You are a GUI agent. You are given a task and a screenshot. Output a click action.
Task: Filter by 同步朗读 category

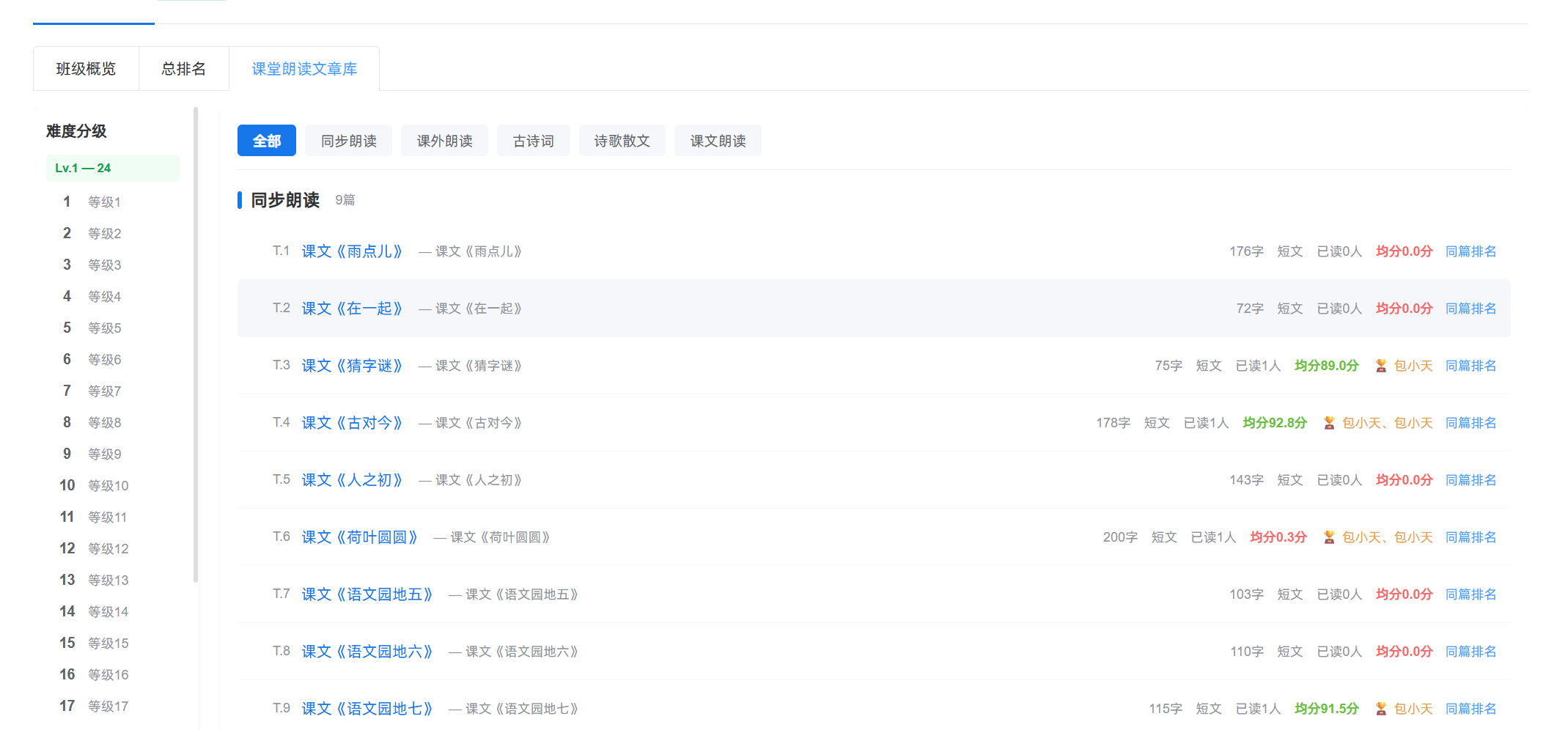click(349, 141)
